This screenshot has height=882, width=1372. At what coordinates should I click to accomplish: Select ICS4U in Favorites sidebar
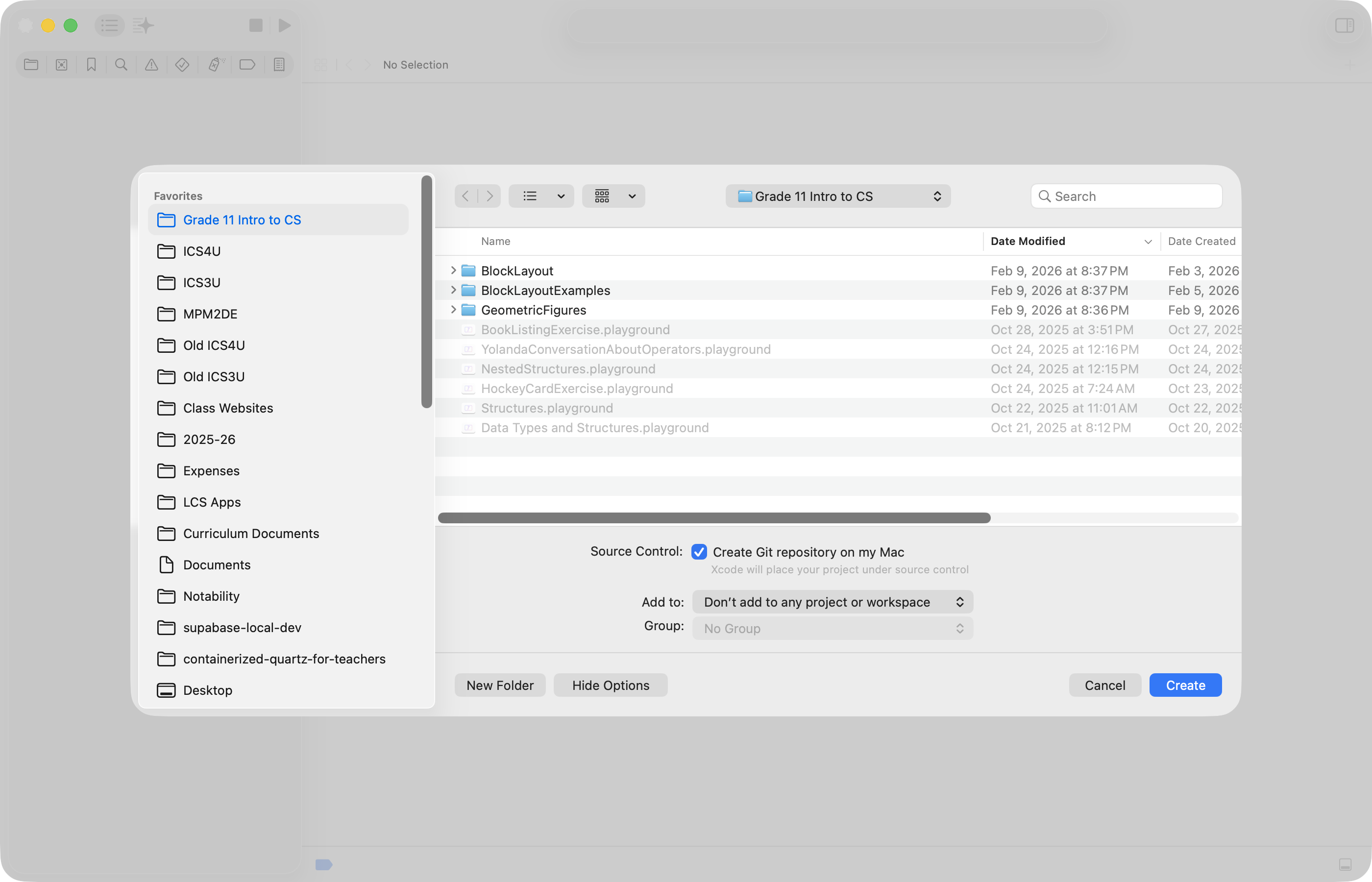coord(201,251)
